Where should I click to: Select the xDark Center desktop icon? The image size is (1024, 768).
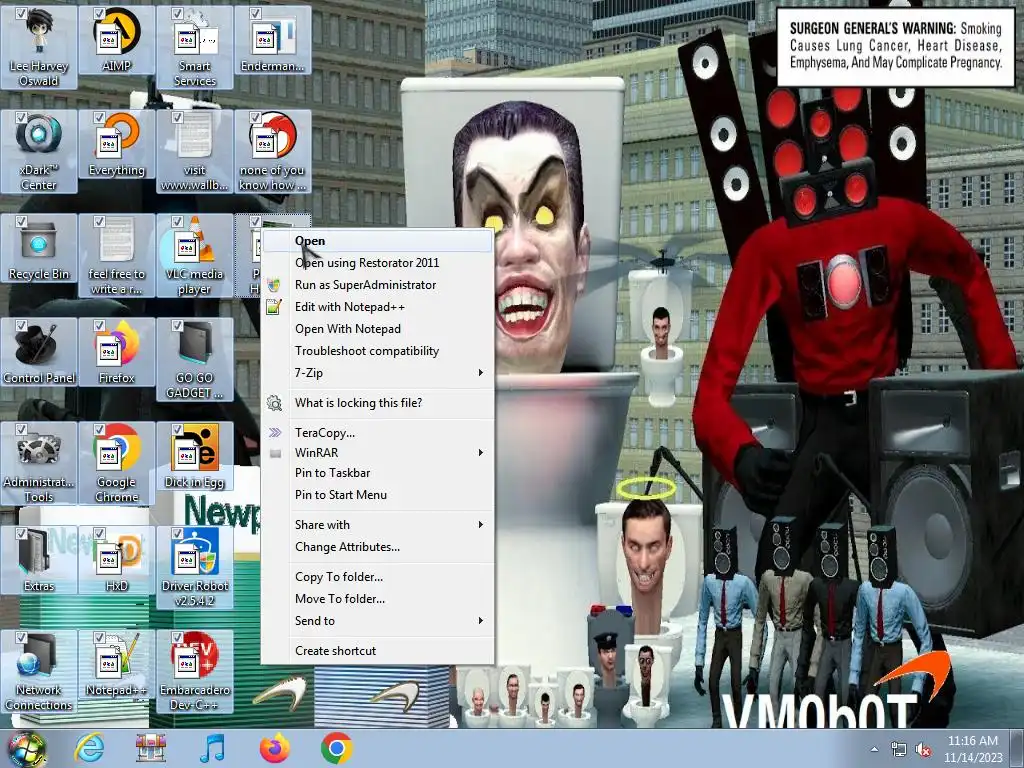pyautogui.click(x=39, y=151)
